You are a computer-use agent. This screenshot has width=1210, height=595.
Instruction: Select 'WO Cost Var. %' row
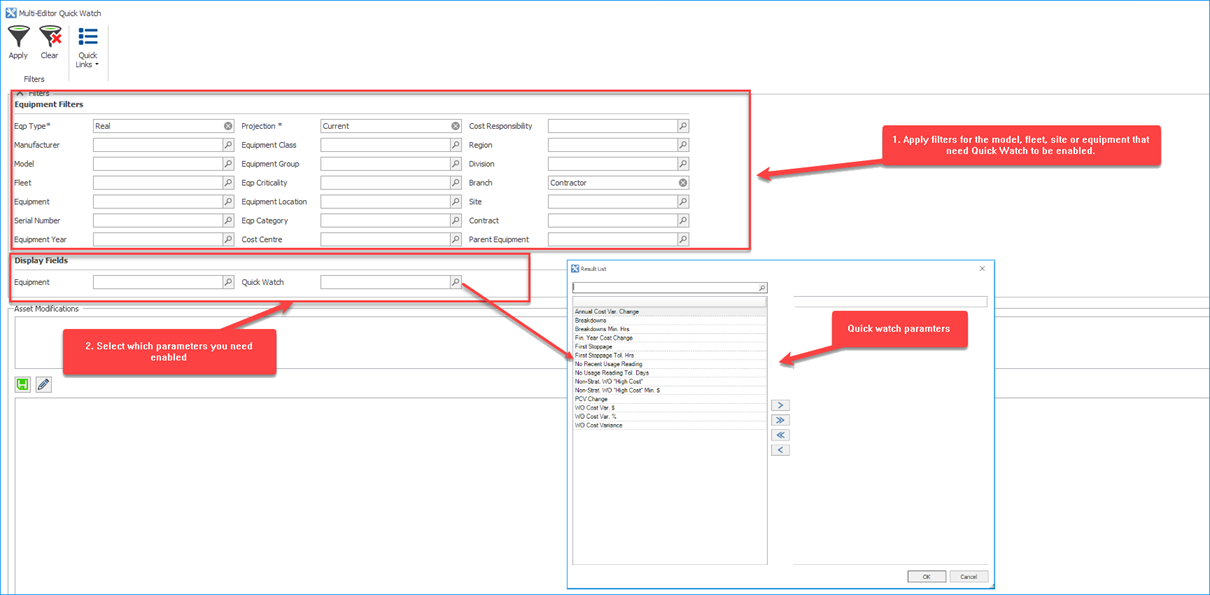(670, 417)
